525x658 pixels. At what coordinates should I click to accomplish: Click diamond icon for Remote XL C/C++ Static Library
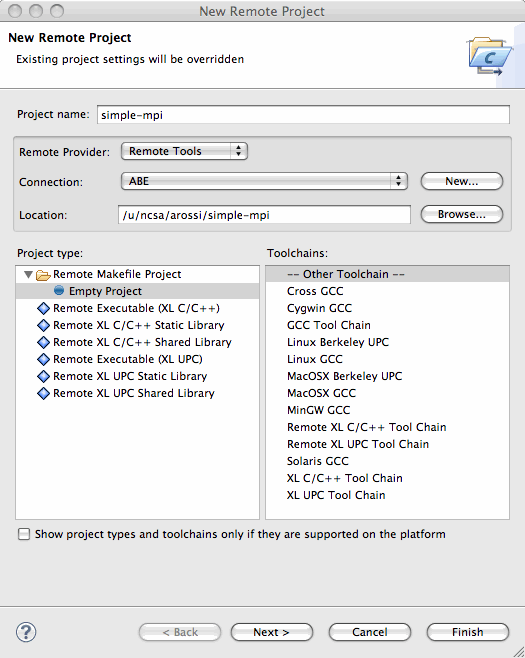[x=43, y=325]
